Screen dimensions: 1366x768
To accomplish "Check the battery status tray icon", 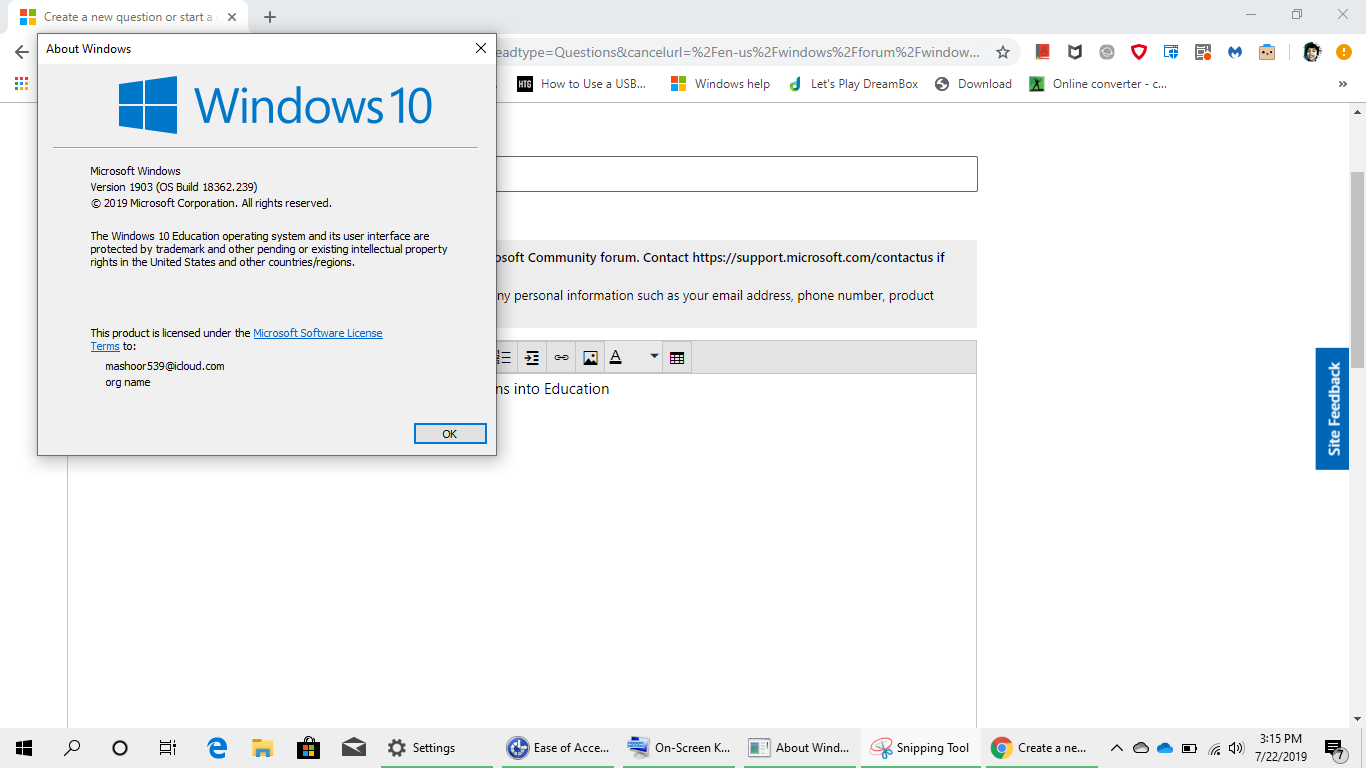I will coord(1190,748).
